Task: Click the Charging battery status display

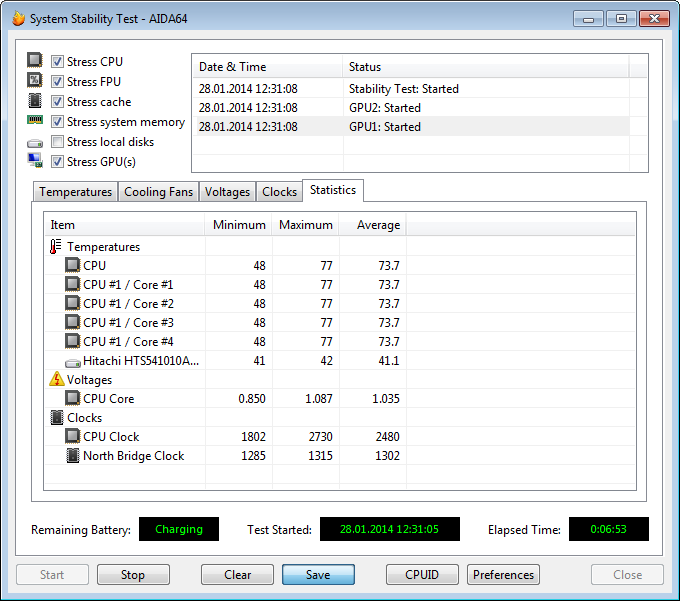Action: [x=179, y=529]
